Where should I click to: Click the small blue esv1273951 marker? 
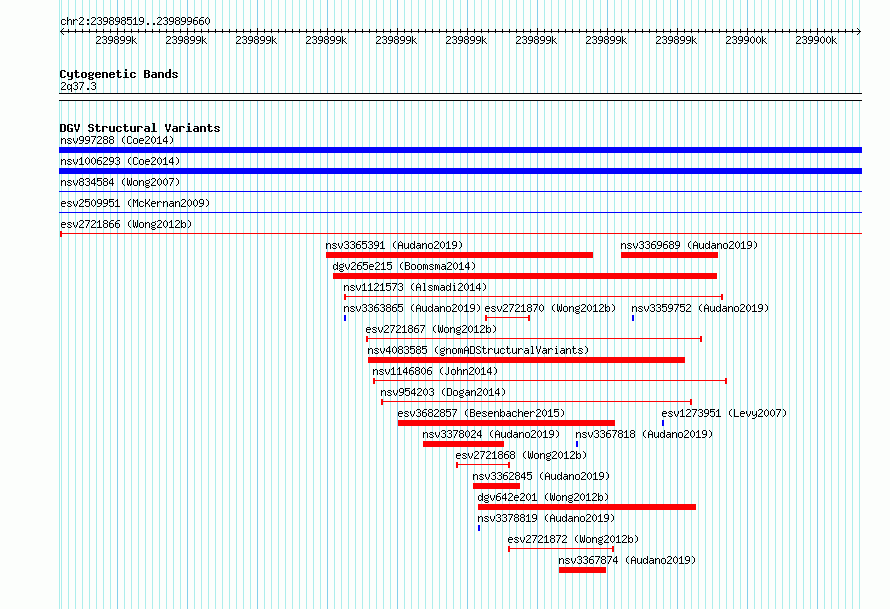[x=663, y=423]
